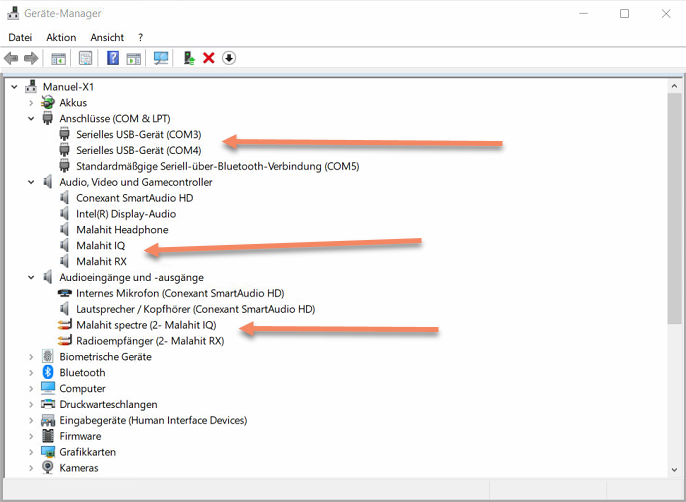686x502 pixels.
Task: Click the Firmware chip icon
Action: (48, 436)
